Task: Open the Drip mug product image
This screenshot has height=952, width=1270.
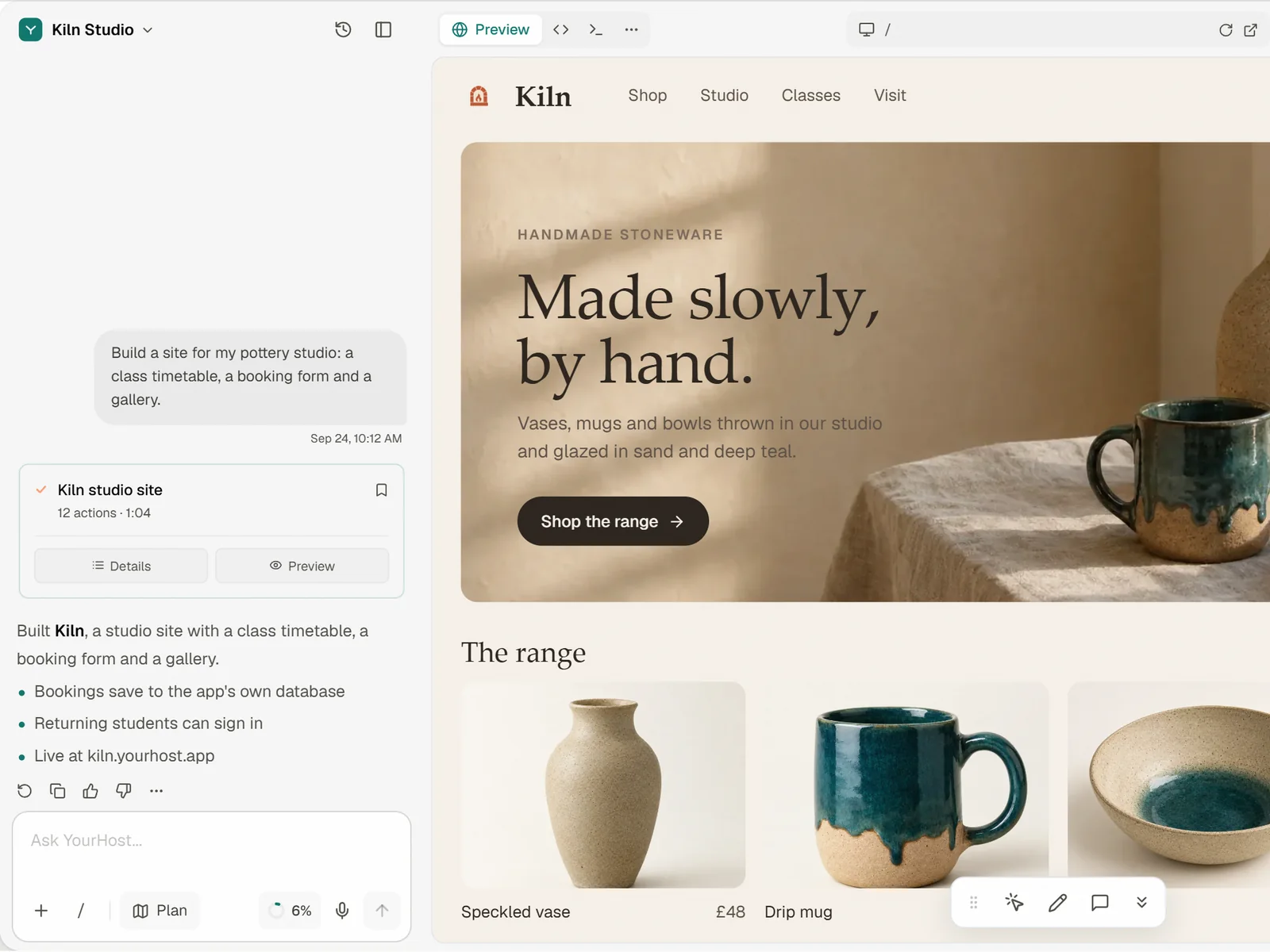Action: point(906,785)
